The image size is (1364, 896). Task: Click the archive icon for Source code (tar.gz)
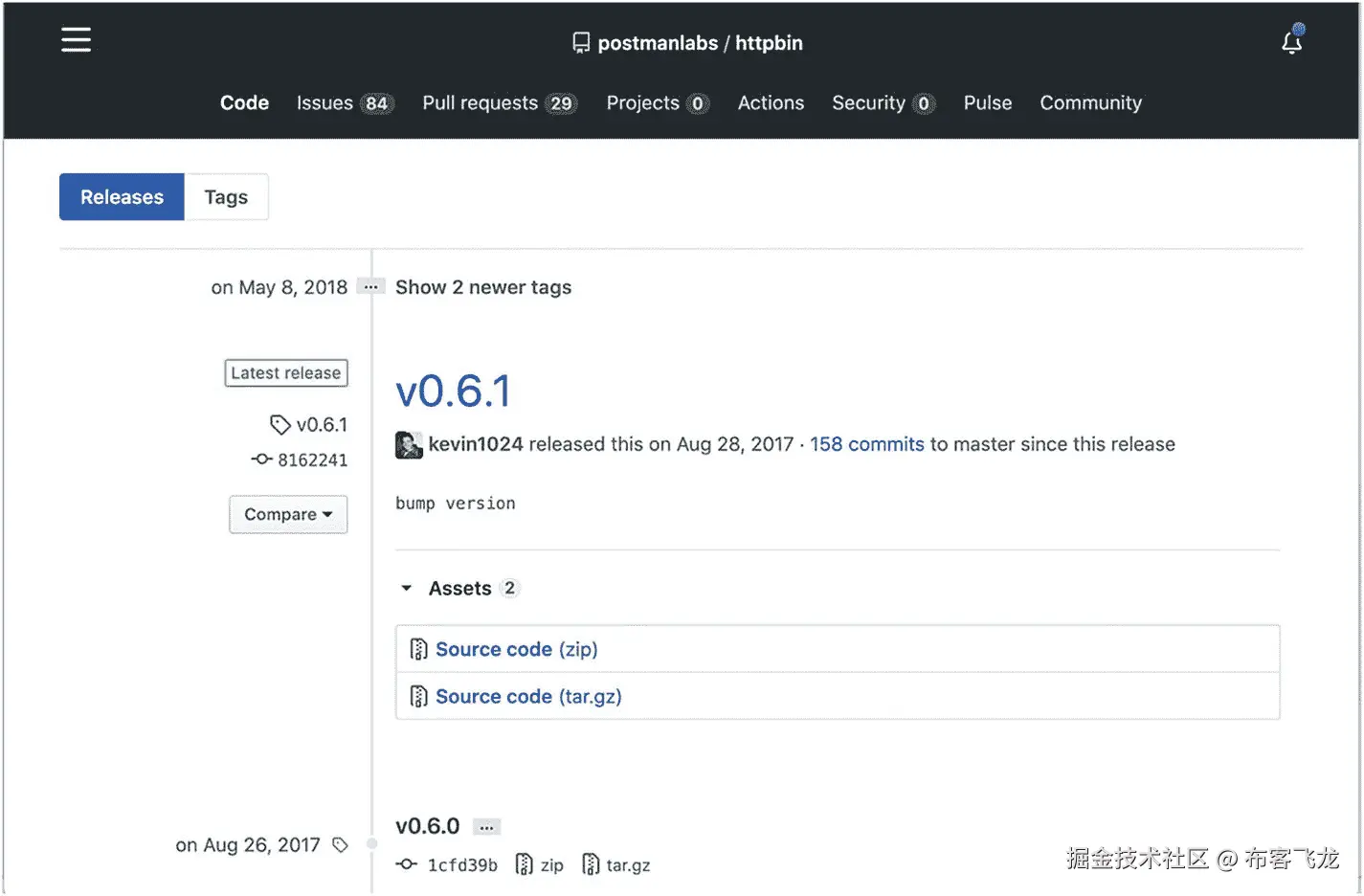pos(418,697)
